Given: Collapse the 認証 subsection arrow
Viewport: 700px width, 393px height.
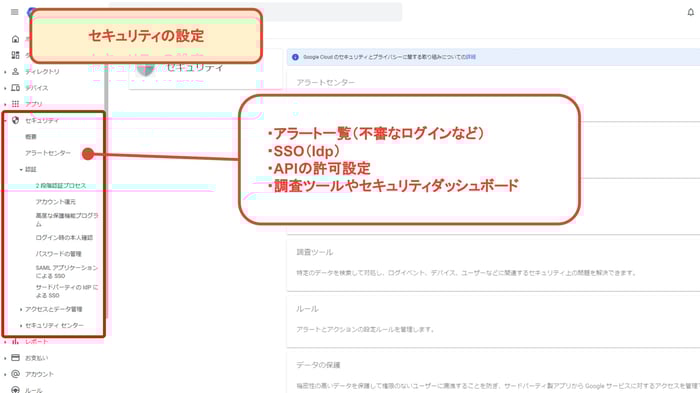Looking at the screenshot, I should coord(21,170).
